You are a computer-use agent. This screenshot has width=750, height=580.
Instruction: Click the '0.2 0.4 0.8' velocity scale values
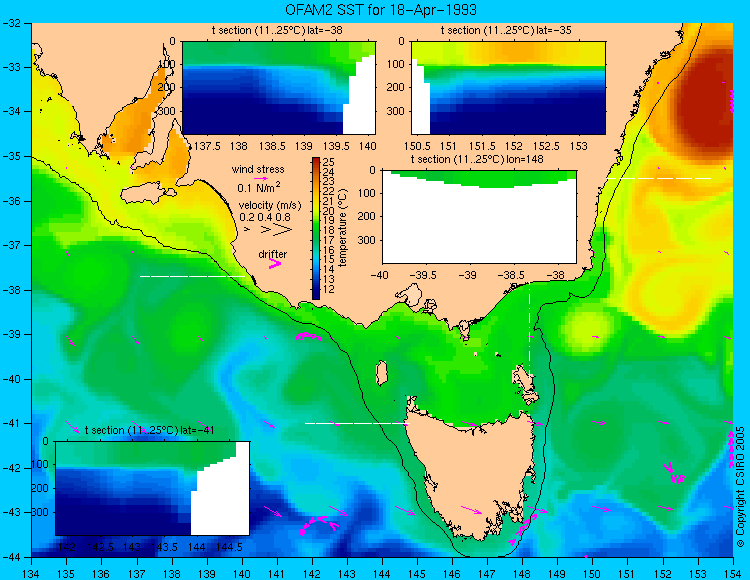pos(265,217)
